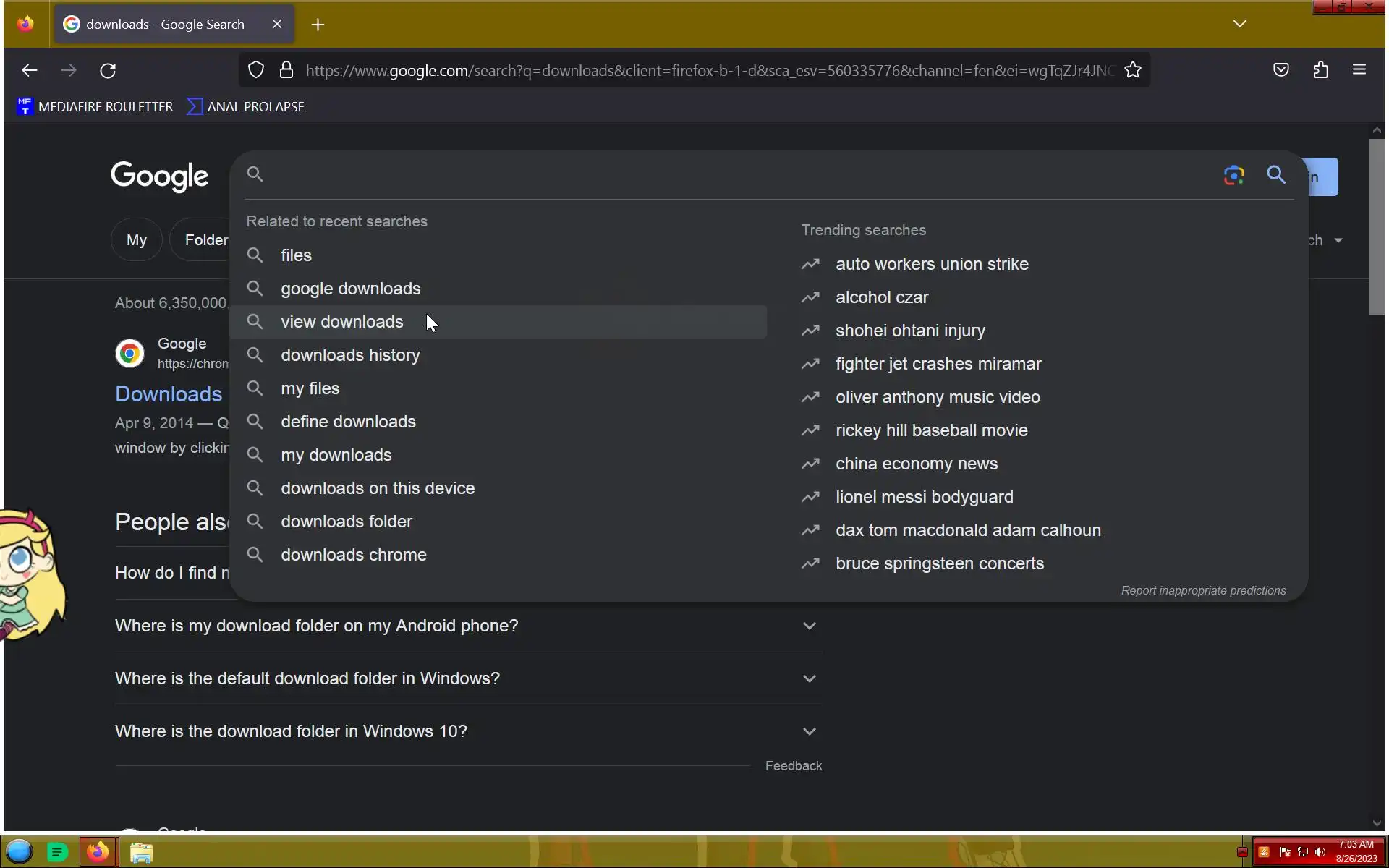Bookmark this page with star icon
The height and width of the screenshot is (868, 1389).
(x=1133, y=70)
